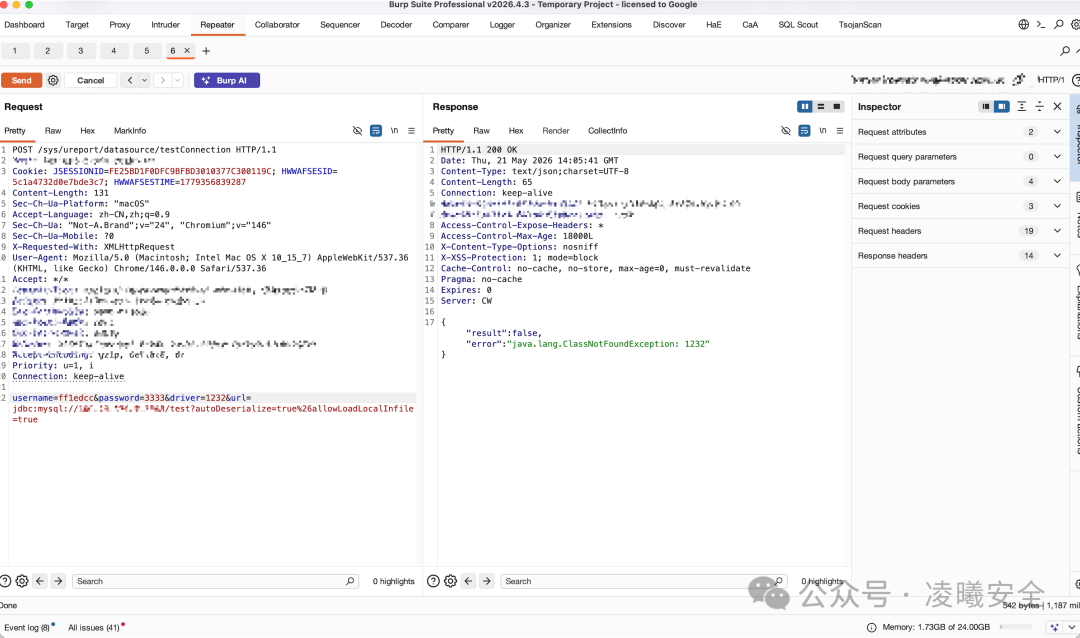Open Response editor options menu icon
1080x638 pixels.
pos(840,130)
